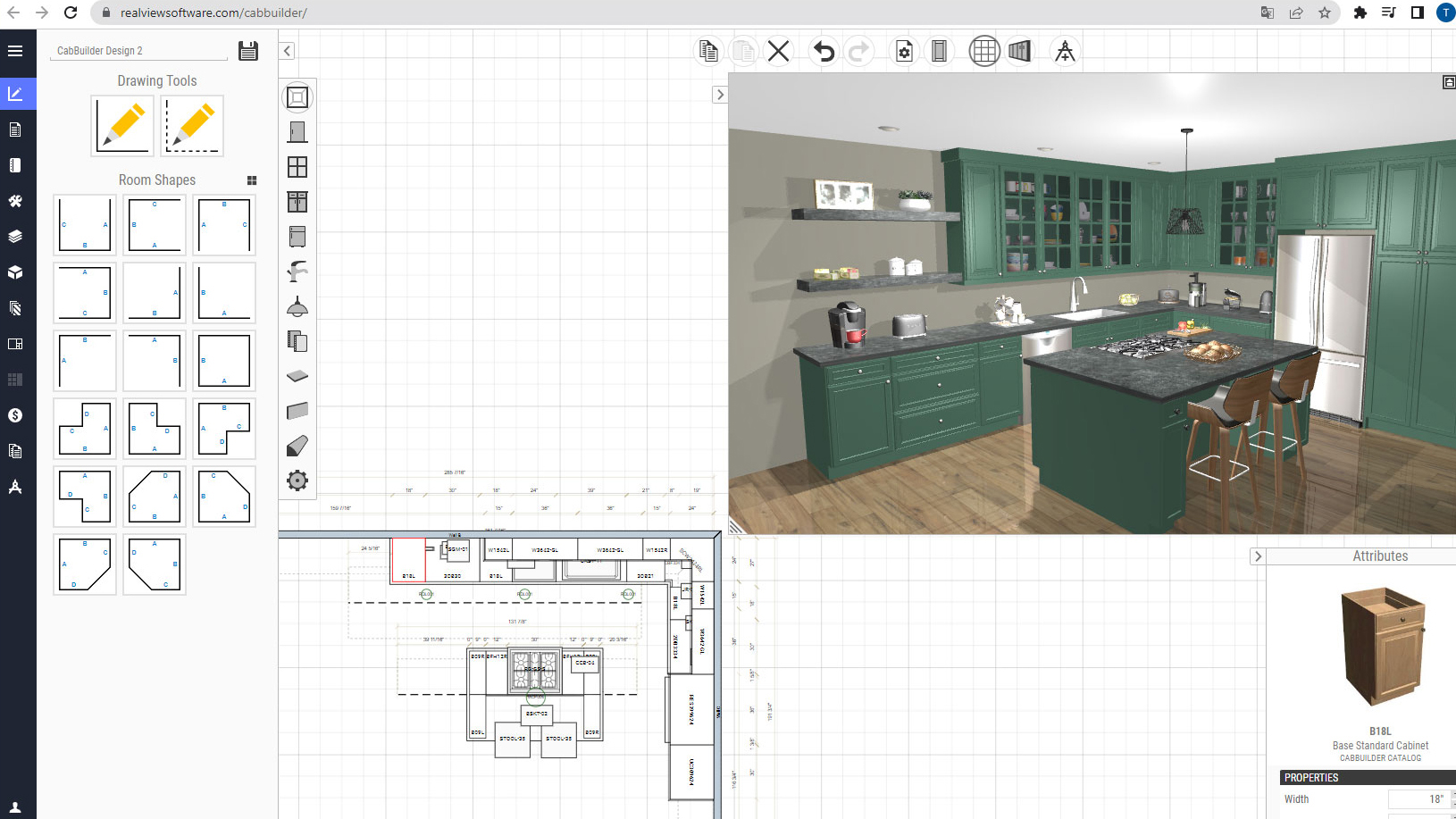Click the faucet fixtures icon in vertical toolbar

[x=297, y=272]
